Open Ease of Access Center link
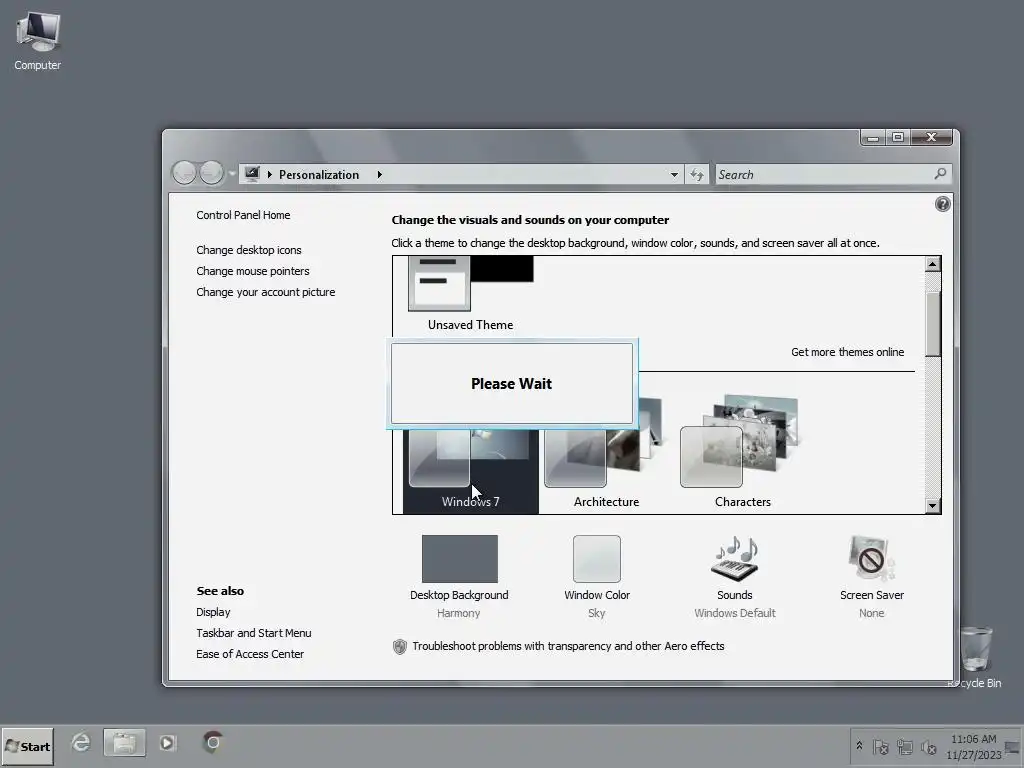The height and width of the screenshot is (768, 1024). (x=249, y=654)
